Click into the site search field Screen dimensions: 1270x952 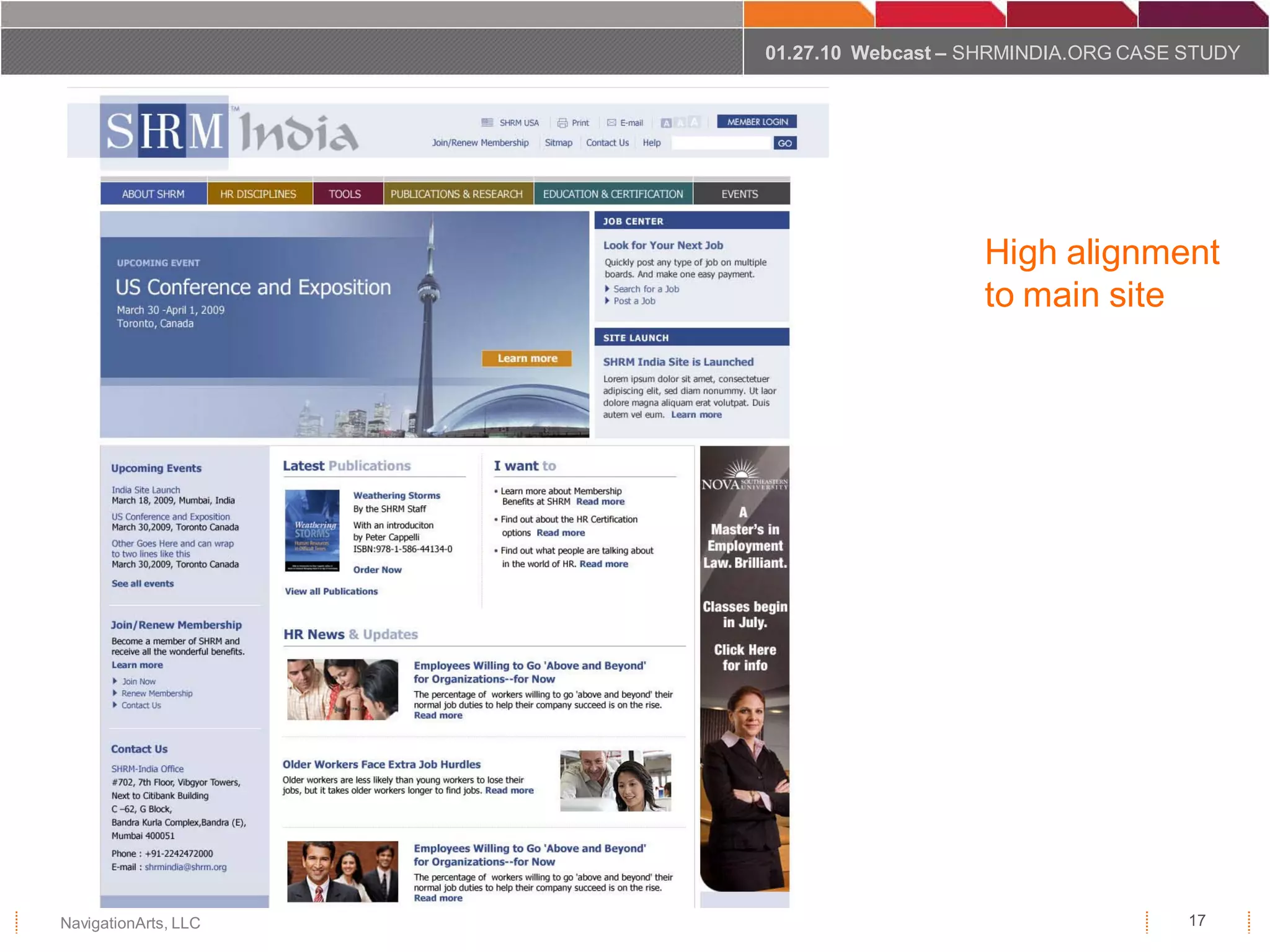point(721,143)
